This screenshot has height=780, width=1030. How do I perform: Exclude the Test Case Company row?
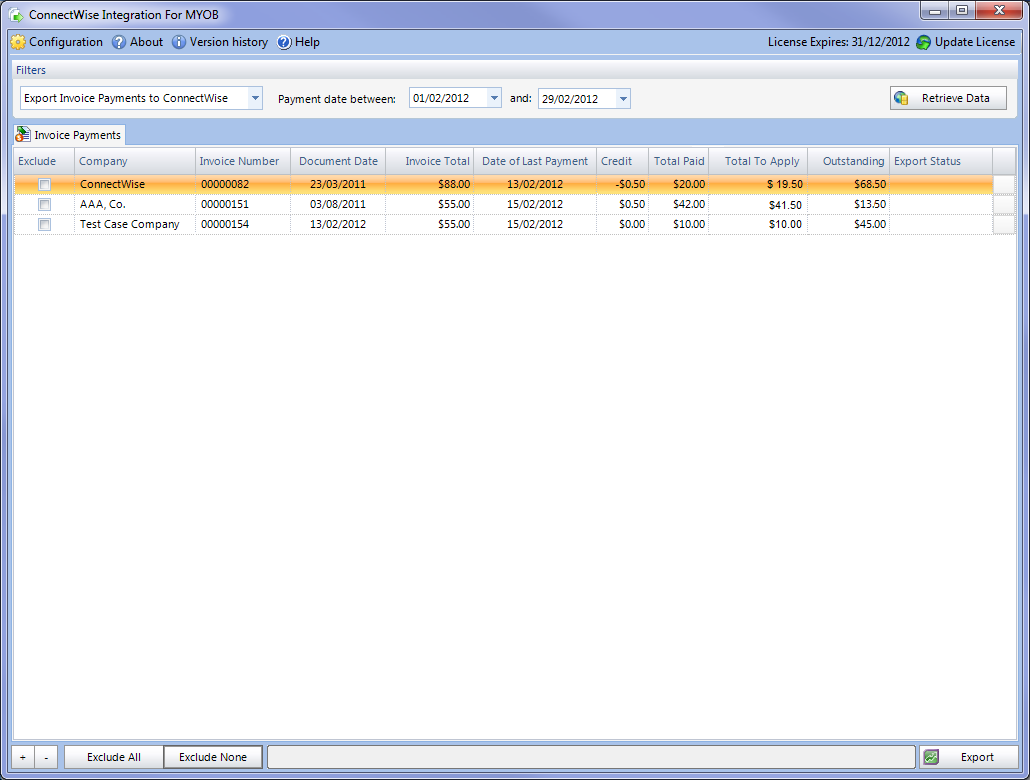(44, 225)
